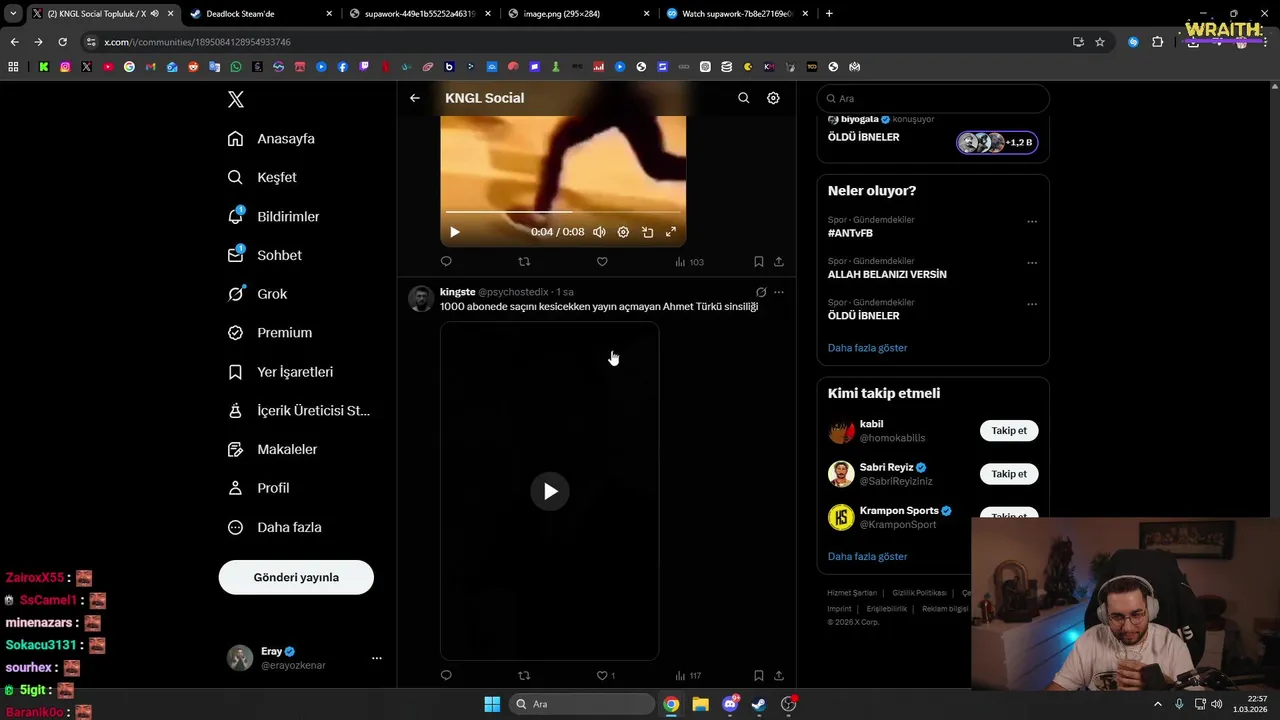Open the Premium page
Image resolution: width=1280 pixels, height=720 pixels.
point(269,333)
